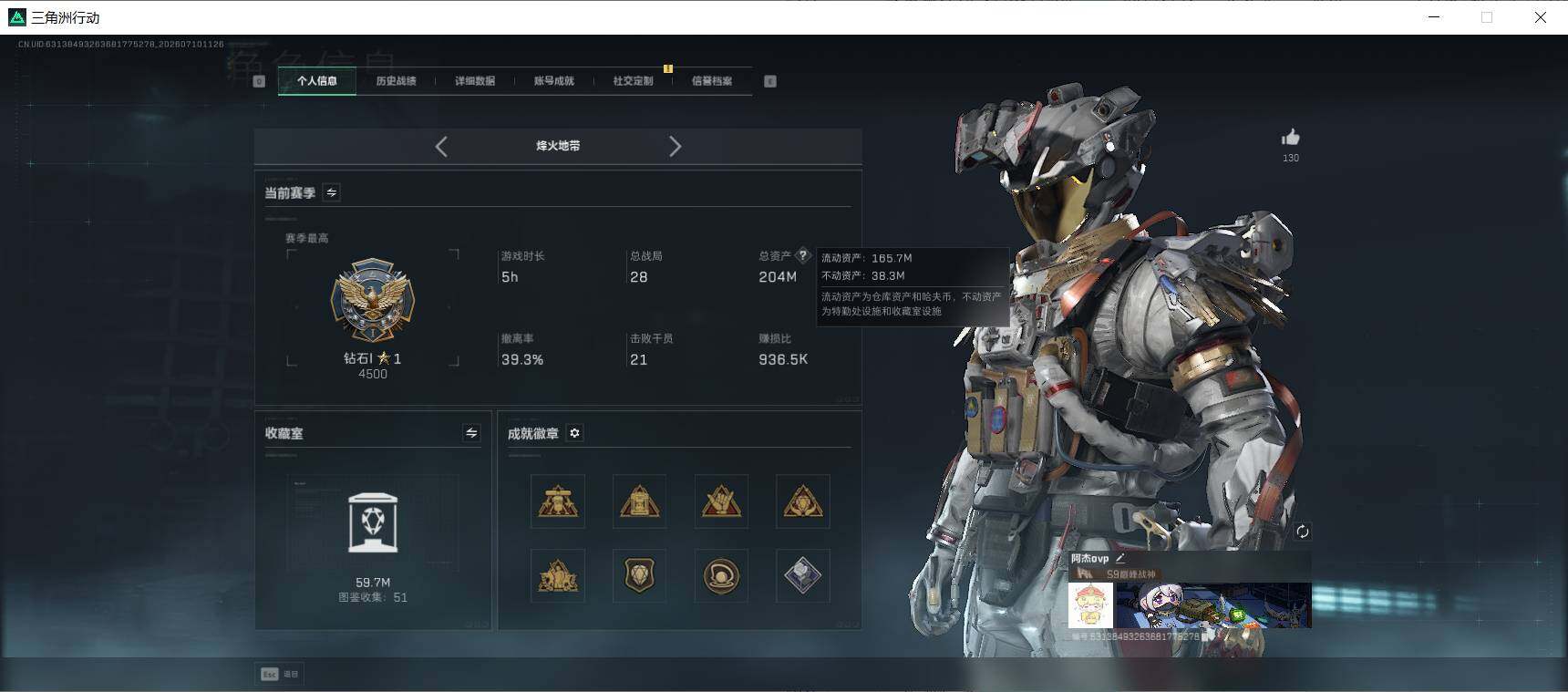Select the round coin badge in bottom row
This screenshot has width=1568, height=692.
[x=721, y=575]
